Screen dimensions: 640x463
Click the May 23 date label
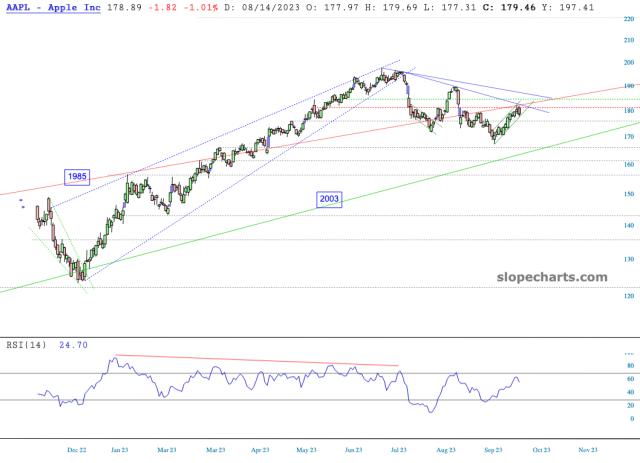306,450
